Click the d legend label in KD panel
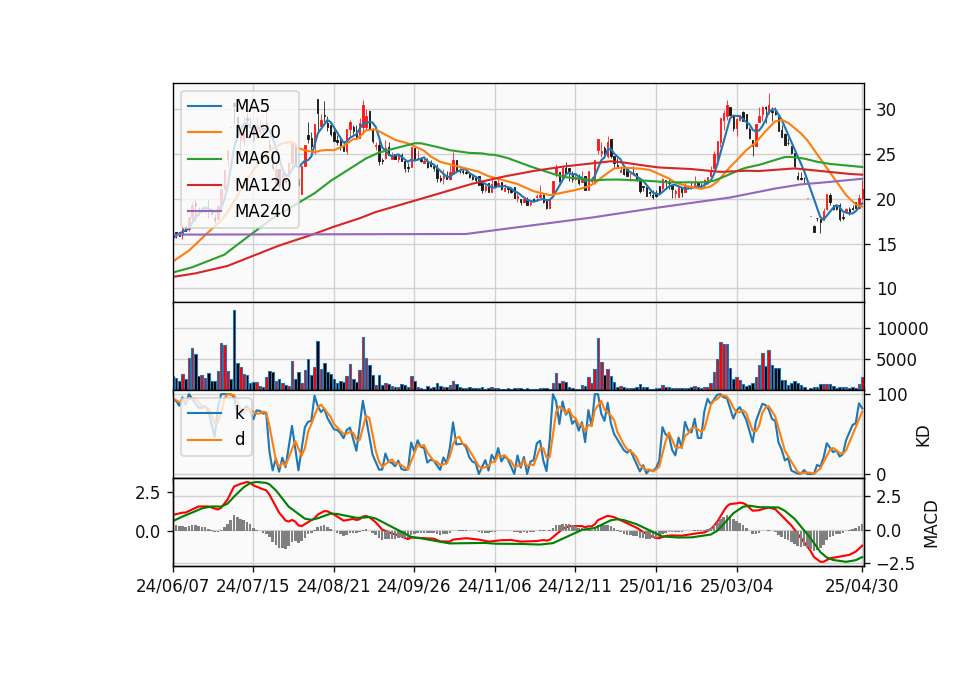Screen dimensions: 960x690 point(240,439)
